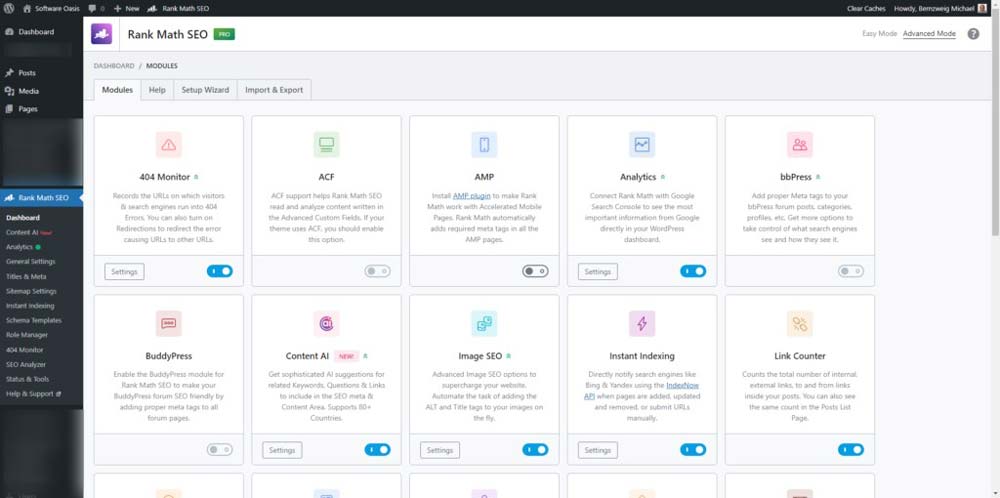Open Help & Support in sidebar
The width and height of the screenshot is (1000, 498).
click(33, 394)
